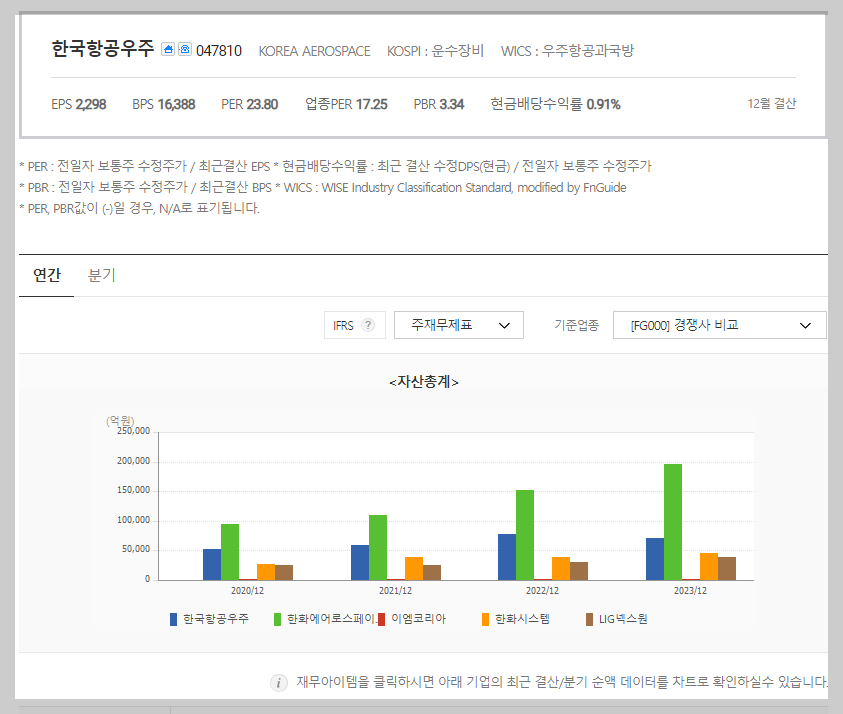Click the 2021/12 green bar
This screenshot has height=714, width=843.
coord(377,547)
